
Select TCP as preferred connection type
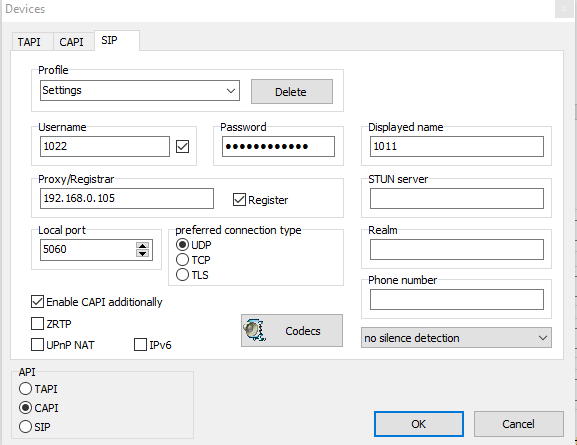pos(183,260)
